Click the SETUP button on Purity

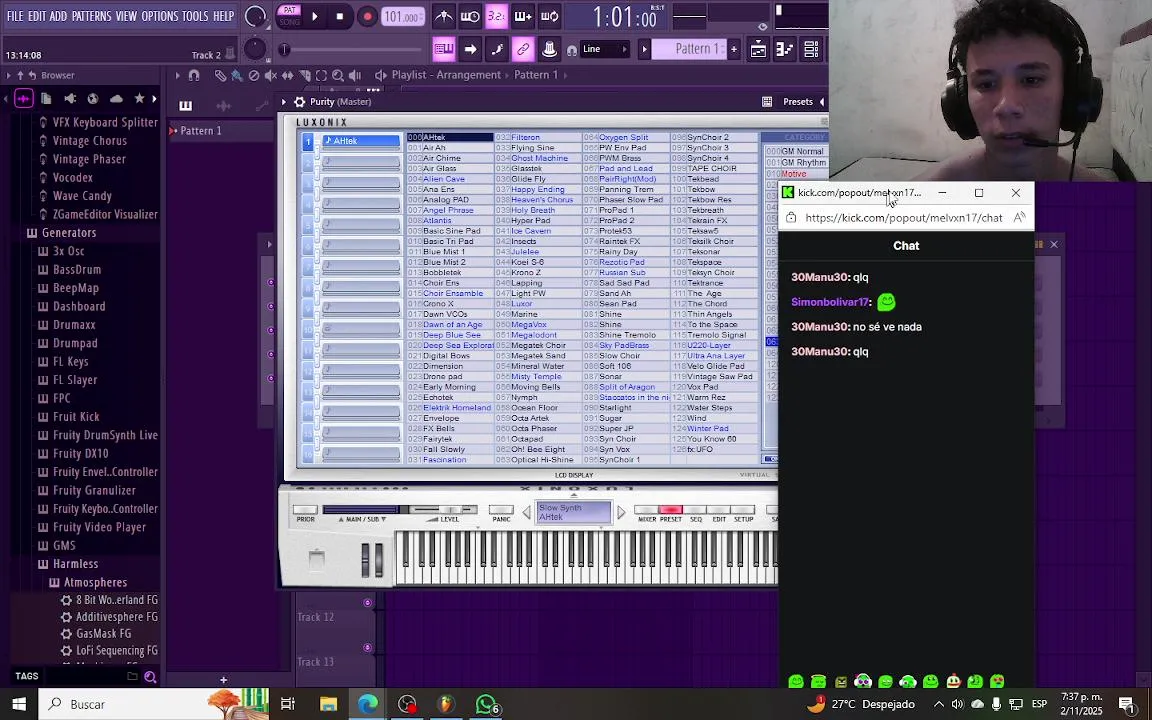(743, 510)
